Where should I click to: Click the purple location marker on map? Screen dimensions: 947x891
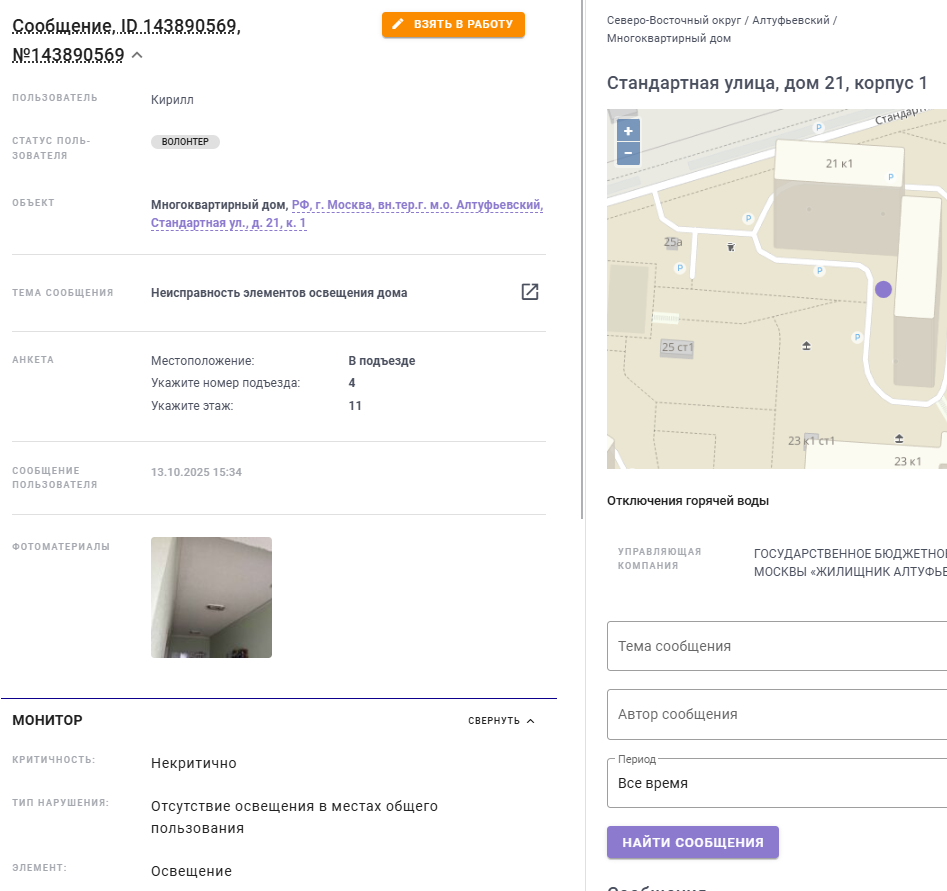click(x=883, y=289)
